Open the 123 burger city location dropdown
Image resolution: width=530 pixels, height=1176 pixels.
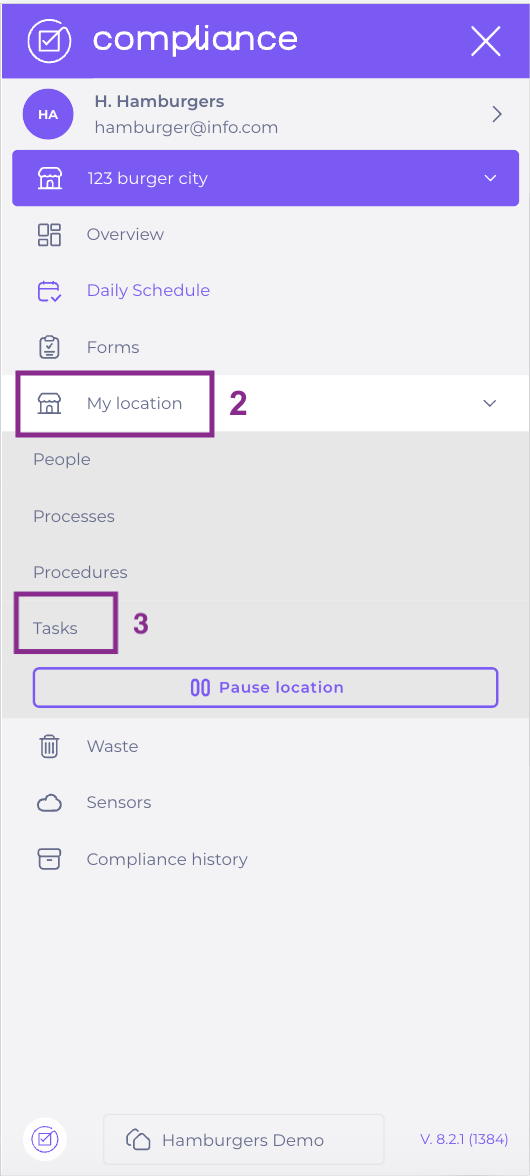coord(265,178)
